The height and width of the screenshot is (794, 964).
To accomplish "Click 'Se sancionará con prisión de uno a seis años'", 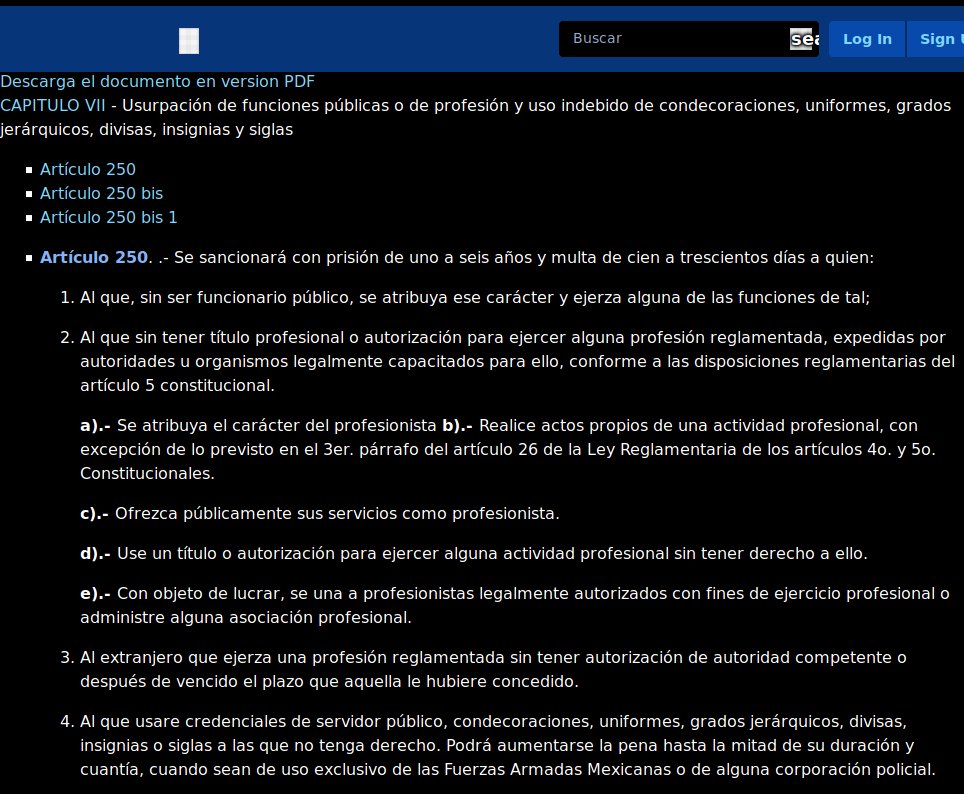I will [355, 257].
